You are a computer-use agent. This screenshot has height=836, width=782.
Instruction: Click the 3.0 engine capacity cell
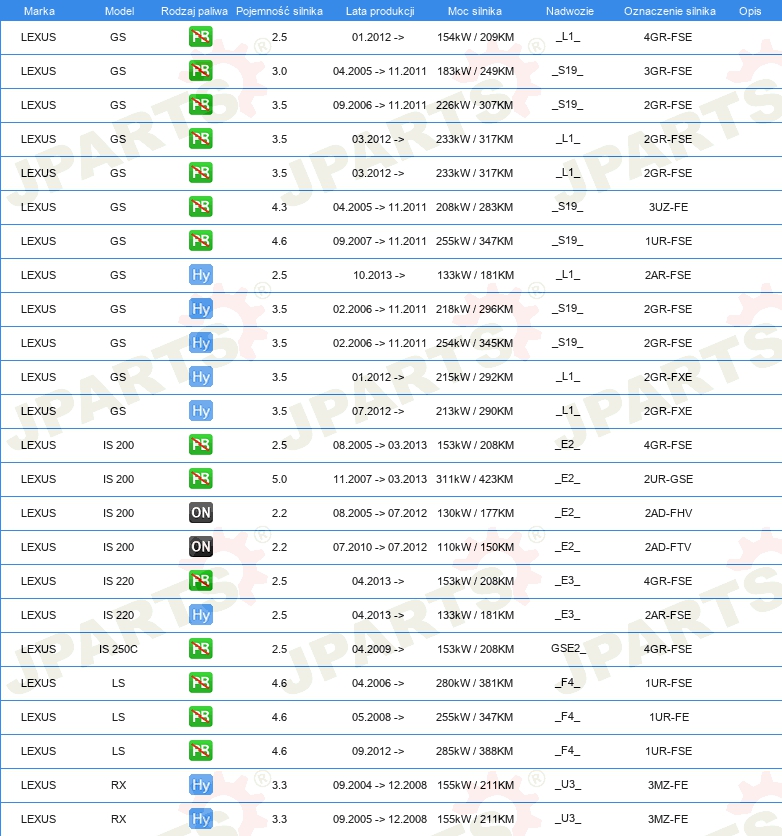279,71
